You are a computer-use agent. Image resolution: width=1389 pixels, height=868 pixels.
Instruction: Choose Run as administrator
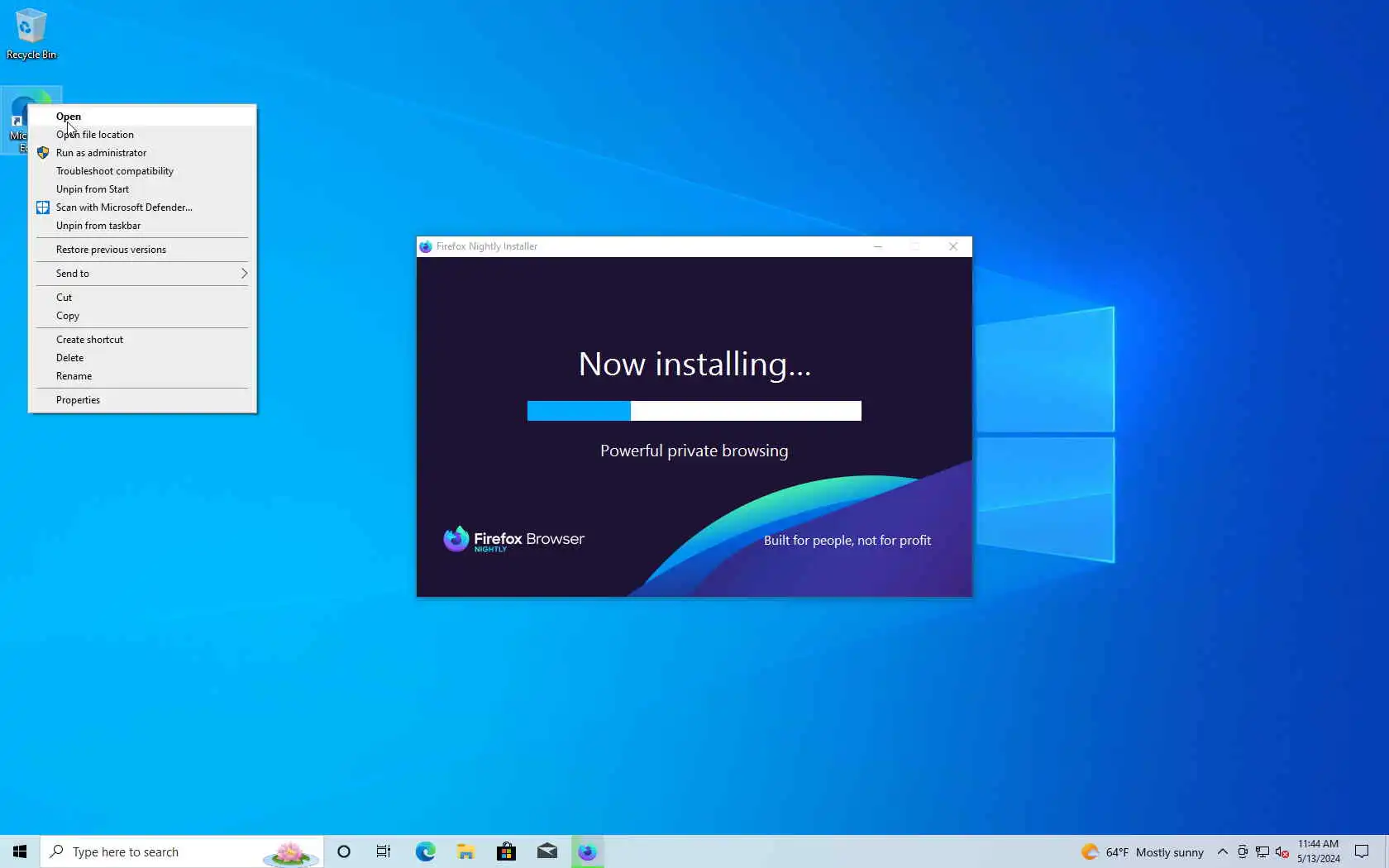pyautogui.click(x=142, y=153)
